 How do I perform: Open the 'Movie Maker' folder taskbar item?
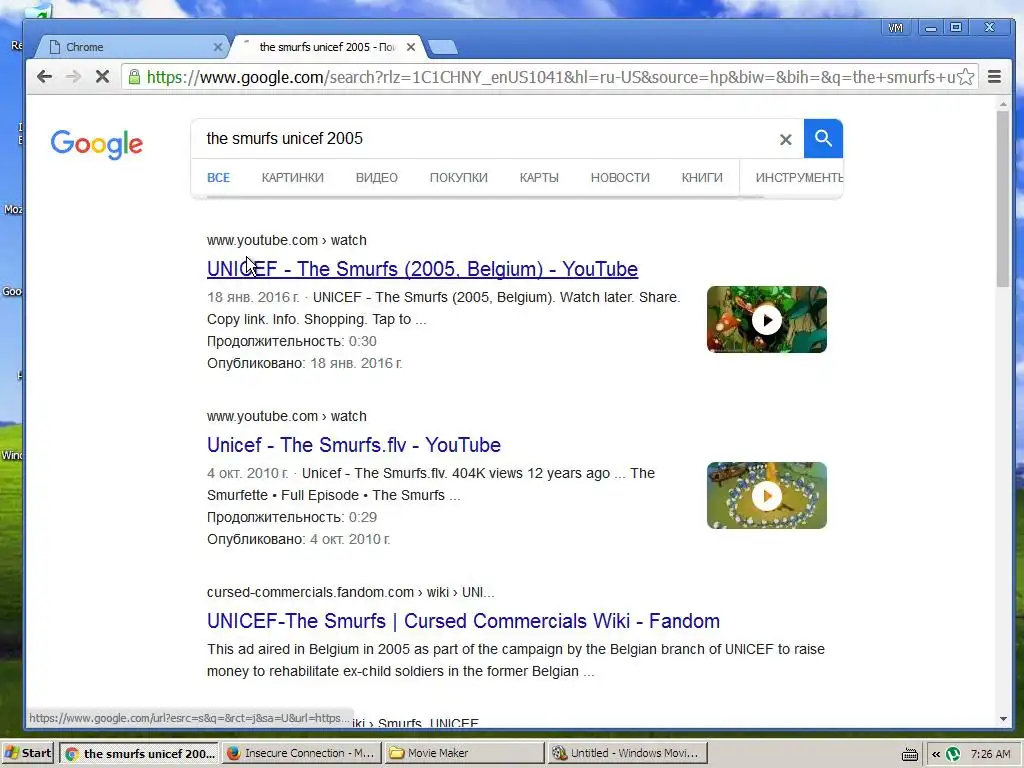pyautogui.click(x=464, y=753)
